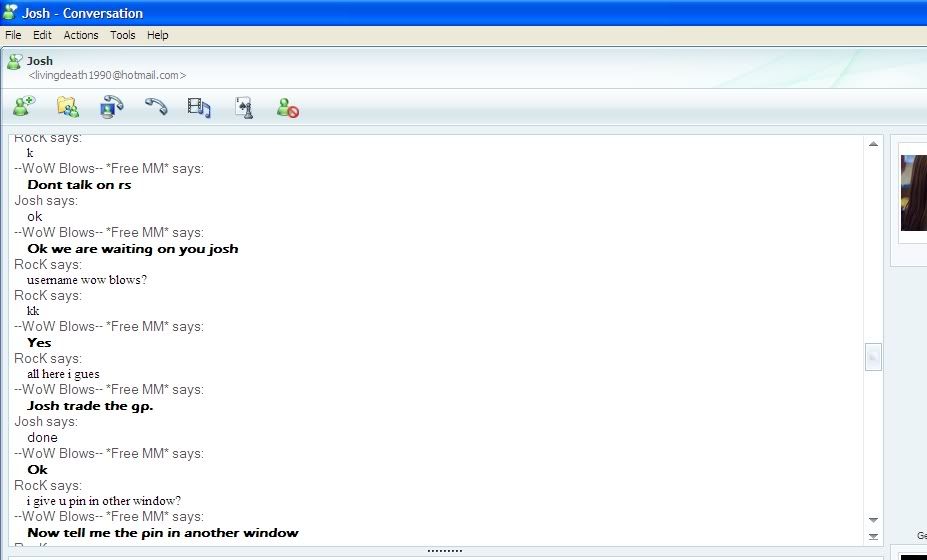Open the File menu
Viewport: 927px width, 560px height.
tap(13, 35)
